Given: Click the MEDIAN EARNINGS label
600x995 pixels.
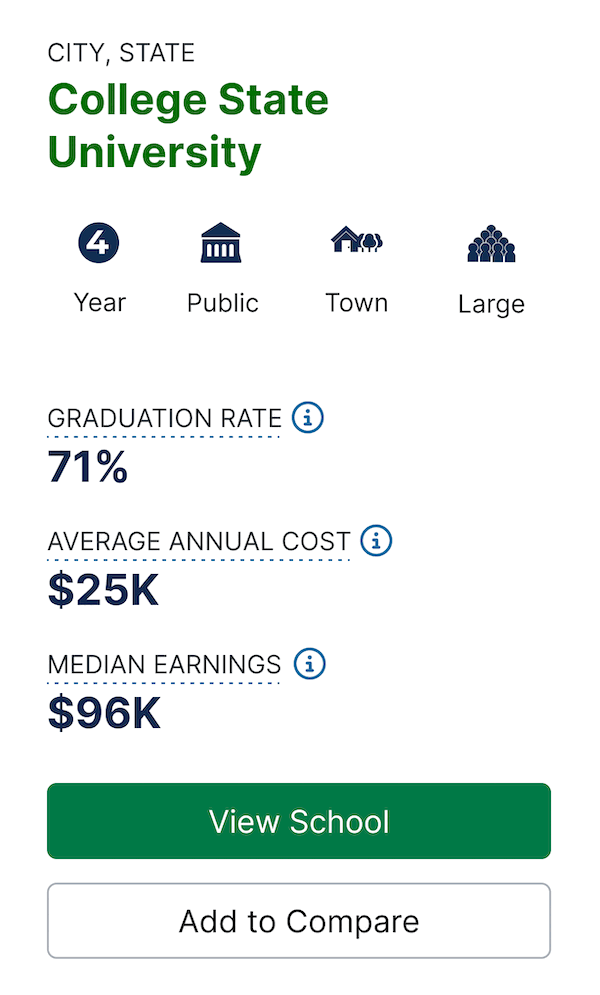Looking at the screenshot, I should [164, 665].
